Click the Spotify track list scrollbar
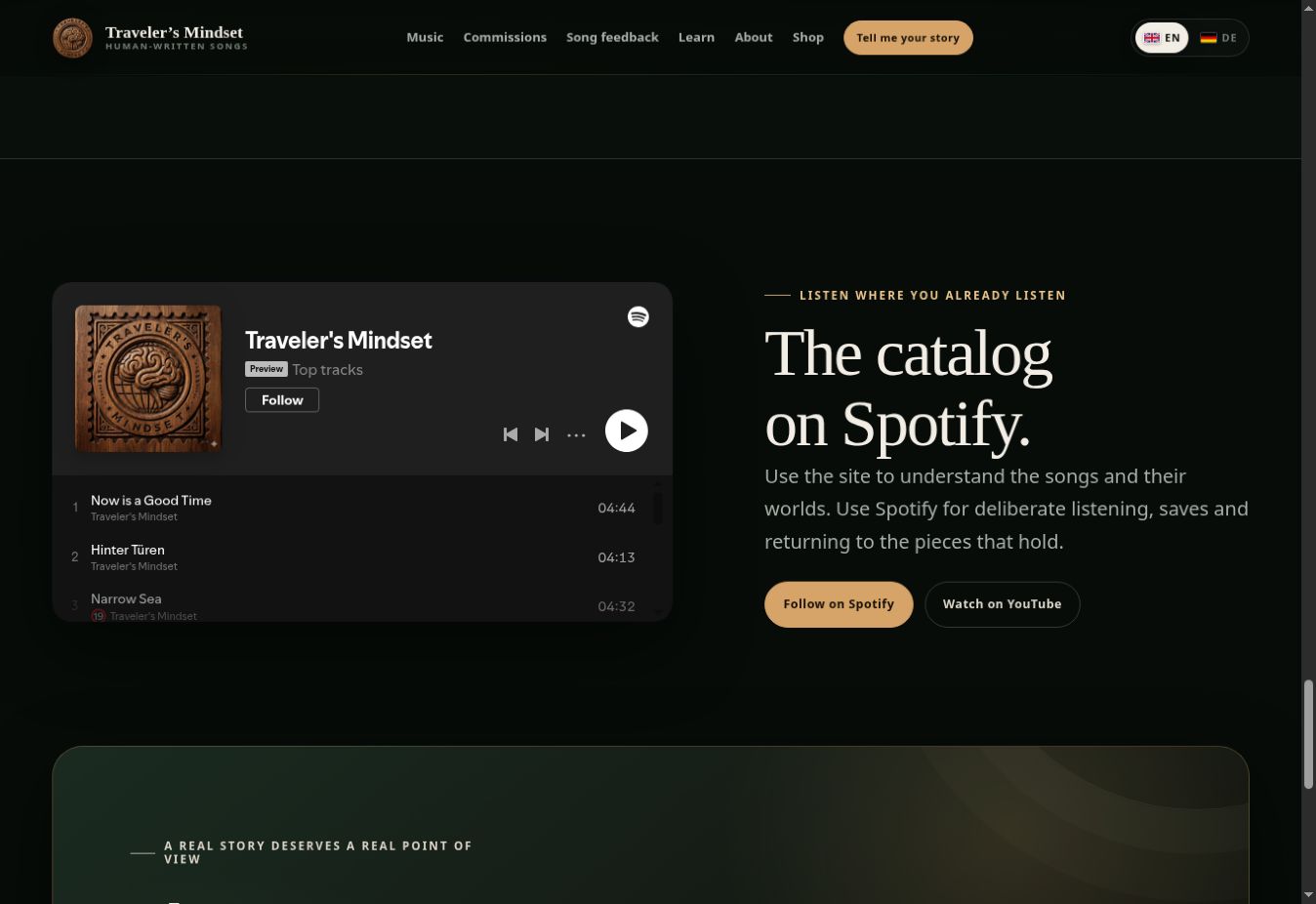Image resolution: width=1316 pixels, height=904 pixels. [x=658, y=509]
